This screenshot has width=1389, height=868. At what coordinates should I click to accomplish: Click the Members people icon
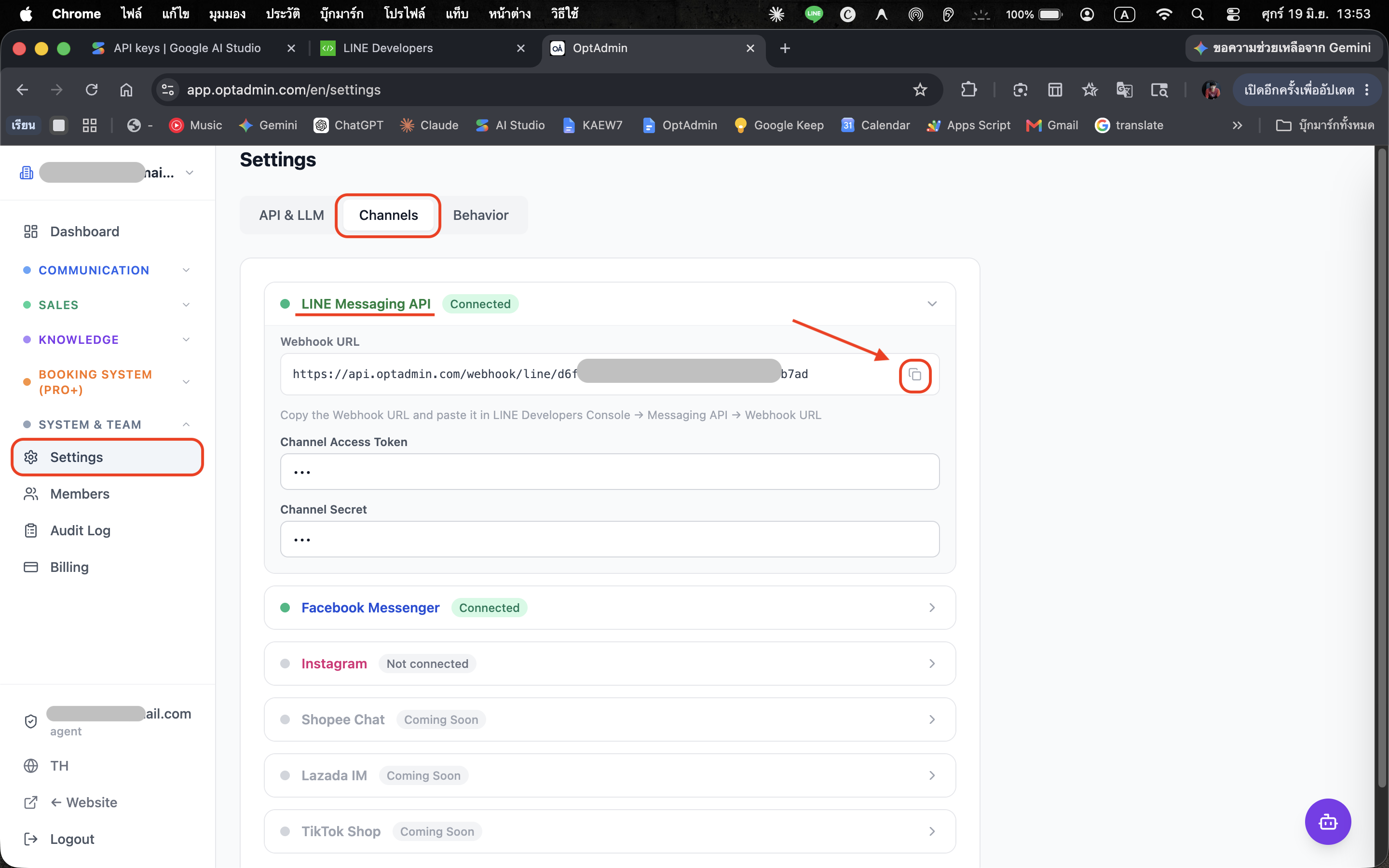click(x=30, y=494)
